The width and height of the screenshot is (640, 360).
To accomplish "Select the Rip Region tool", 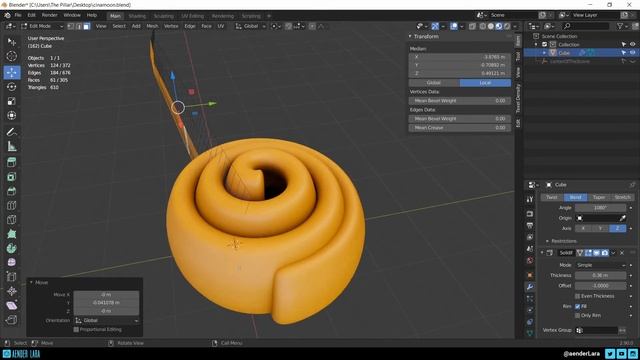I will (12, 320).
